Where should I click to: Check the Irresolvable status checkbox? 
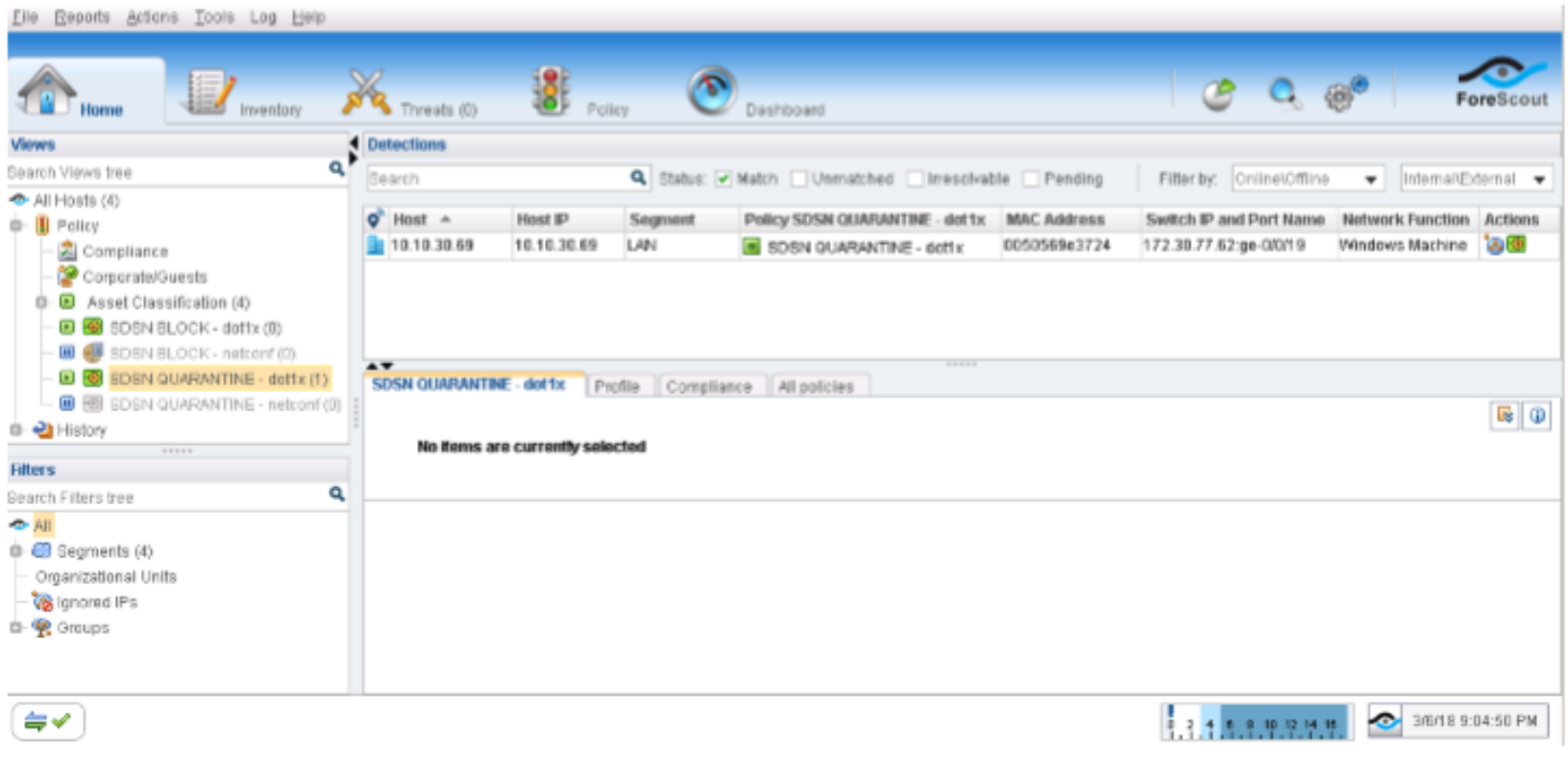point(915,179)
